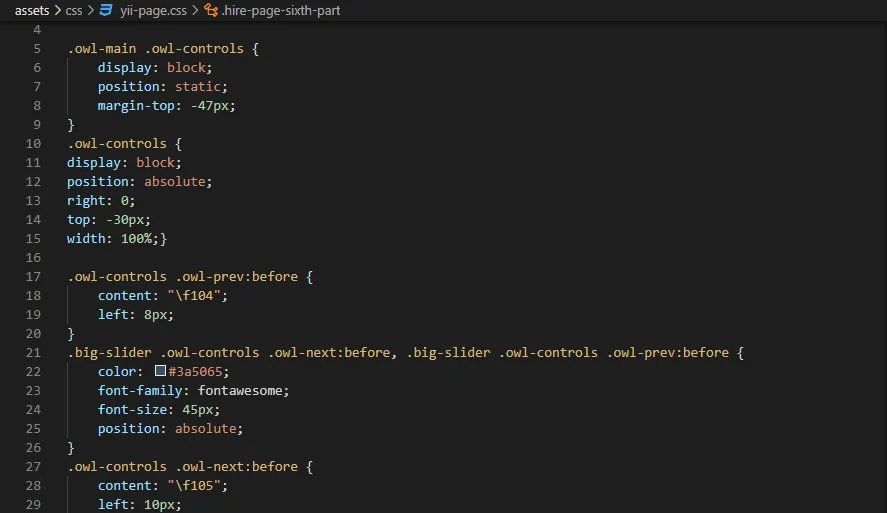
Task: Open the css folder breadcrumb
Action: pos(74,10)
